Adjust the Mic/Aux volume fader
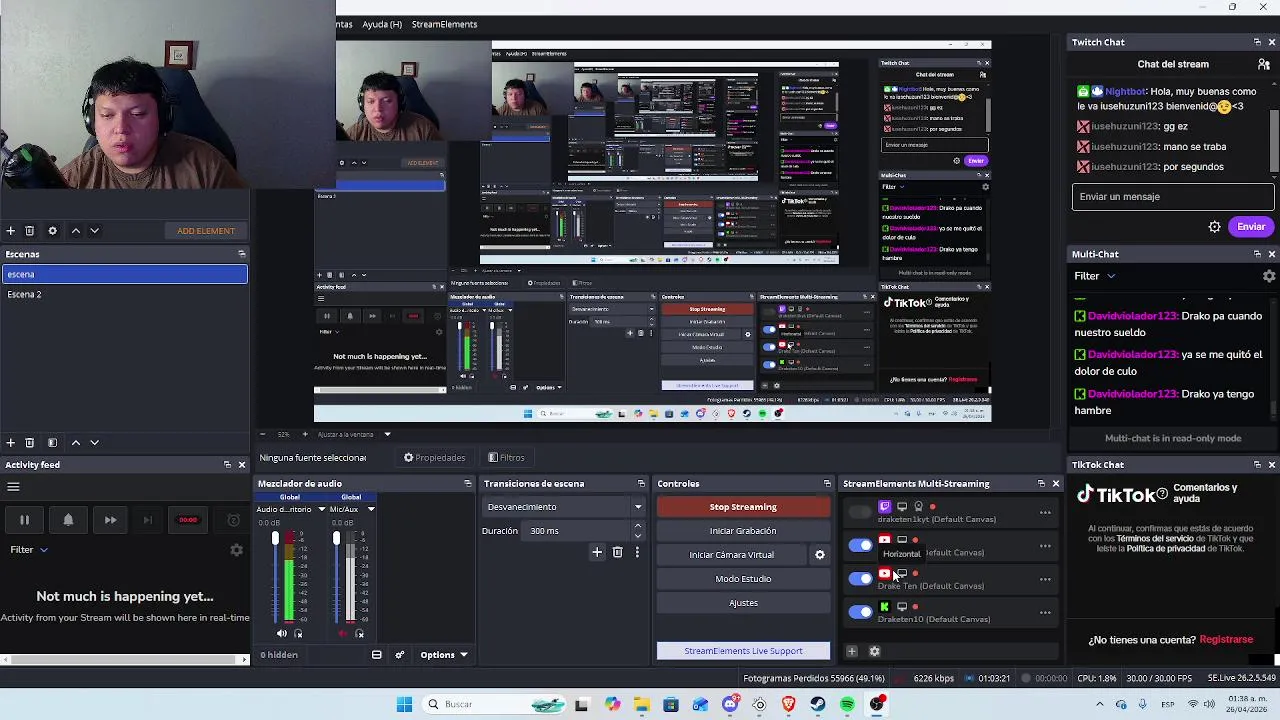Screen dimensions: 1280x720 pos(336,539)
